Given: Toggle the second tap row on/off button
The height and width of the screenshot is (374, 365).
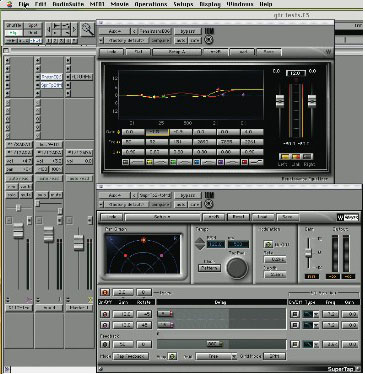Looking at the screenshot, I should 105,325.
